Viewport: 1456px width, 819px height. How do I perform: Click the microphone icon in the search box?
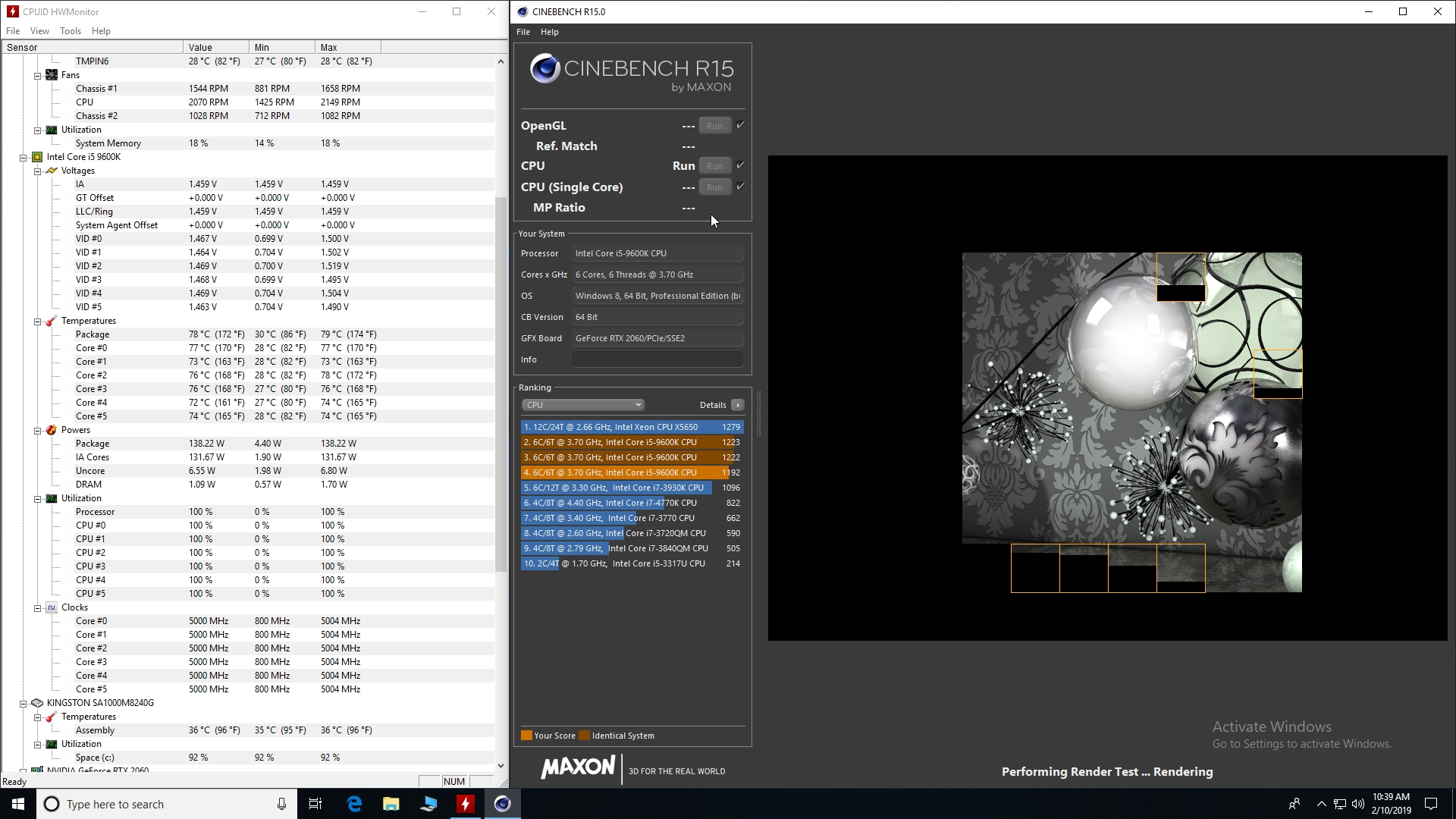[x=281, y=804]
